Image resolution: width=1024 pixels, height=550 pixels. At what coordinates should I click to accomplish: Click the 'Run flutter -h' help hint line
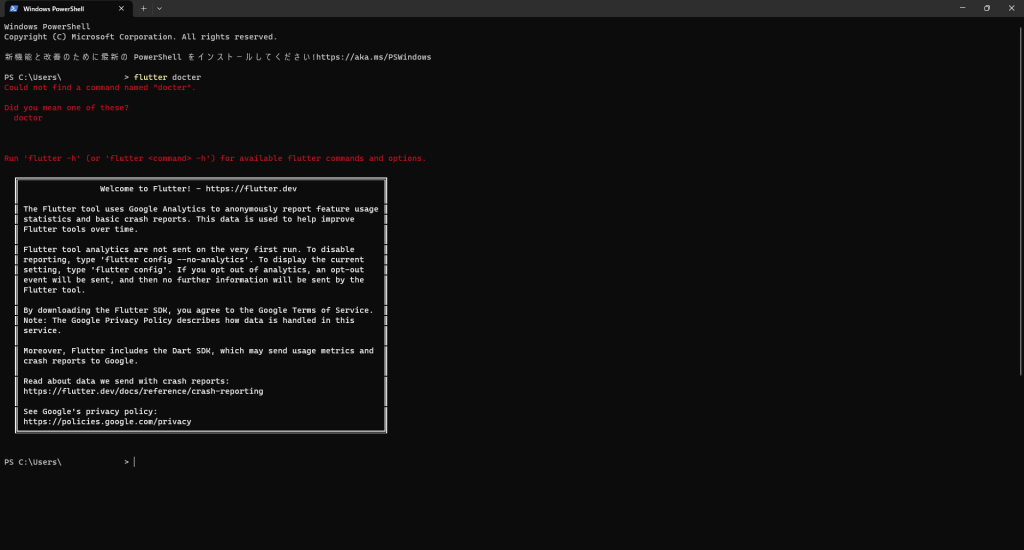coord(215,158)
